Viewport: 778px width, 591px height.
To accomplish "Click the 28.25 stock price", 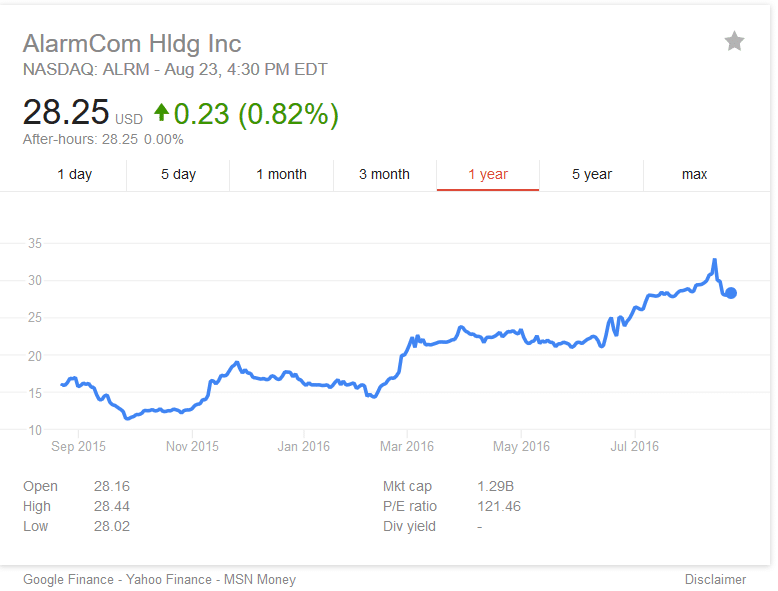I will (x=66, y=112).
